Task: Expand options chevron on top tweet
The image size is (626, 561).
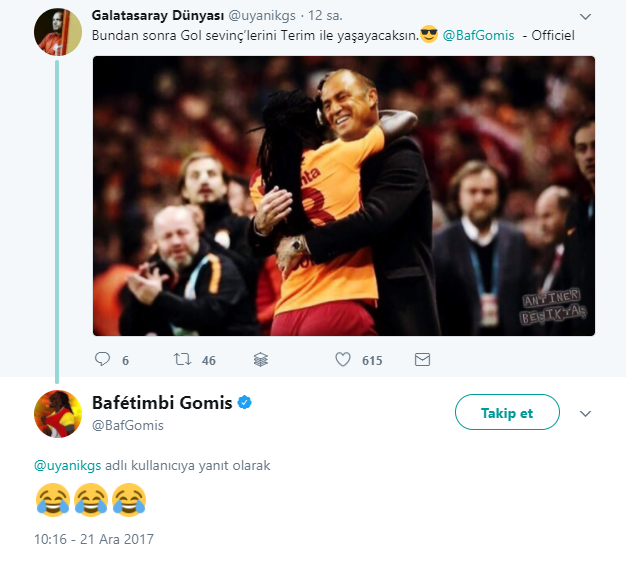Action: [x=586, y=17]
